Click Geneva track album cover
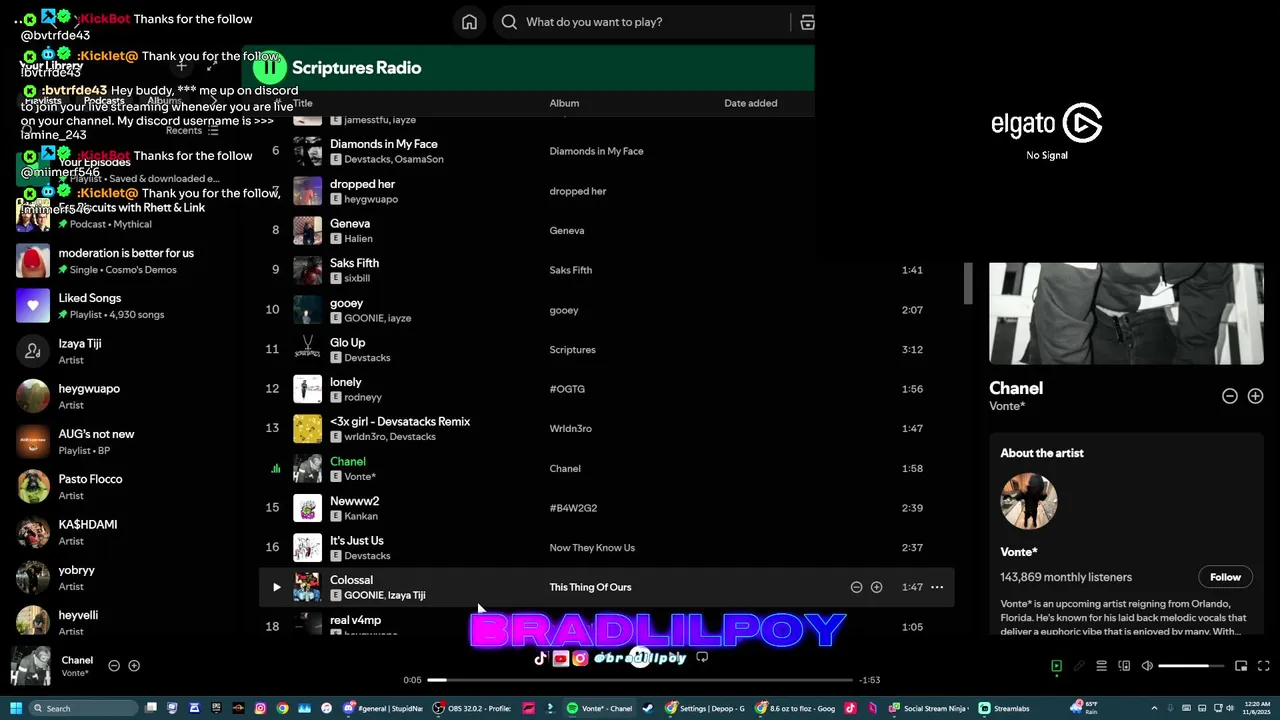Viewport: 1280px width, 720px height. (307, 230)
